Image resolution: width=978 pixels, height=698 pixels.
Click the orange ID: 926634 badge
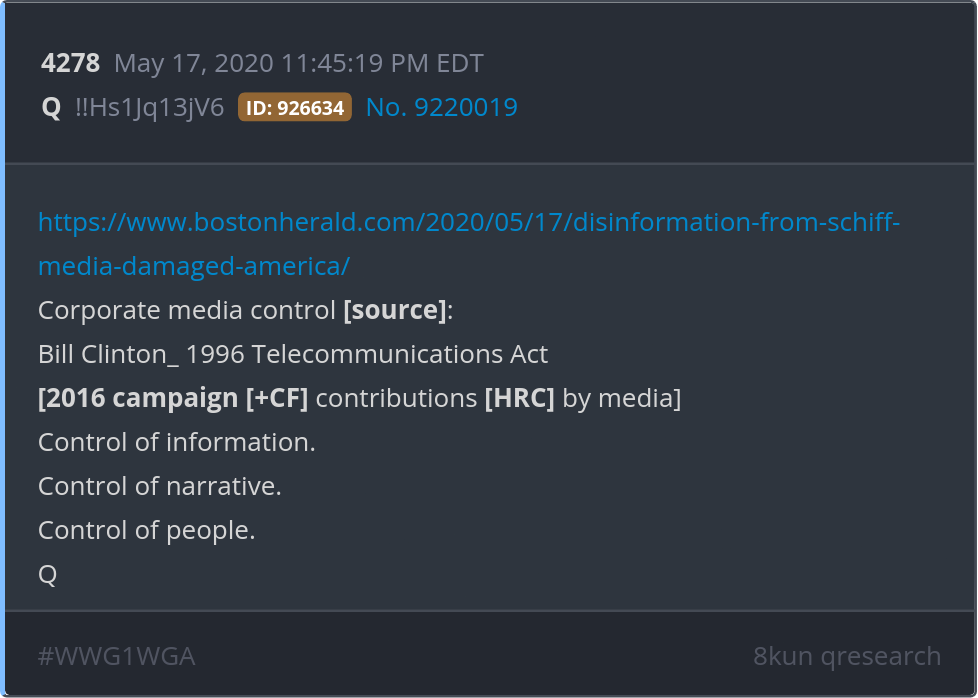[x=295, y=108]
